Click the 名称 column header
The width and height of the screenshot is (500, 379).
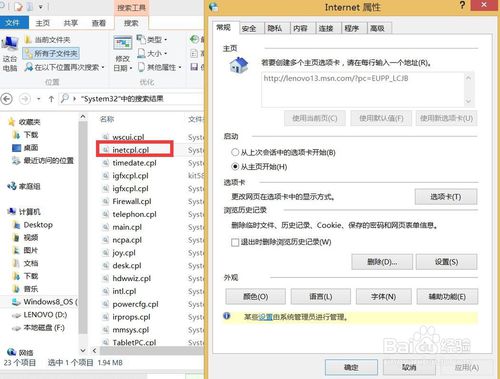(x=107, y=119)
